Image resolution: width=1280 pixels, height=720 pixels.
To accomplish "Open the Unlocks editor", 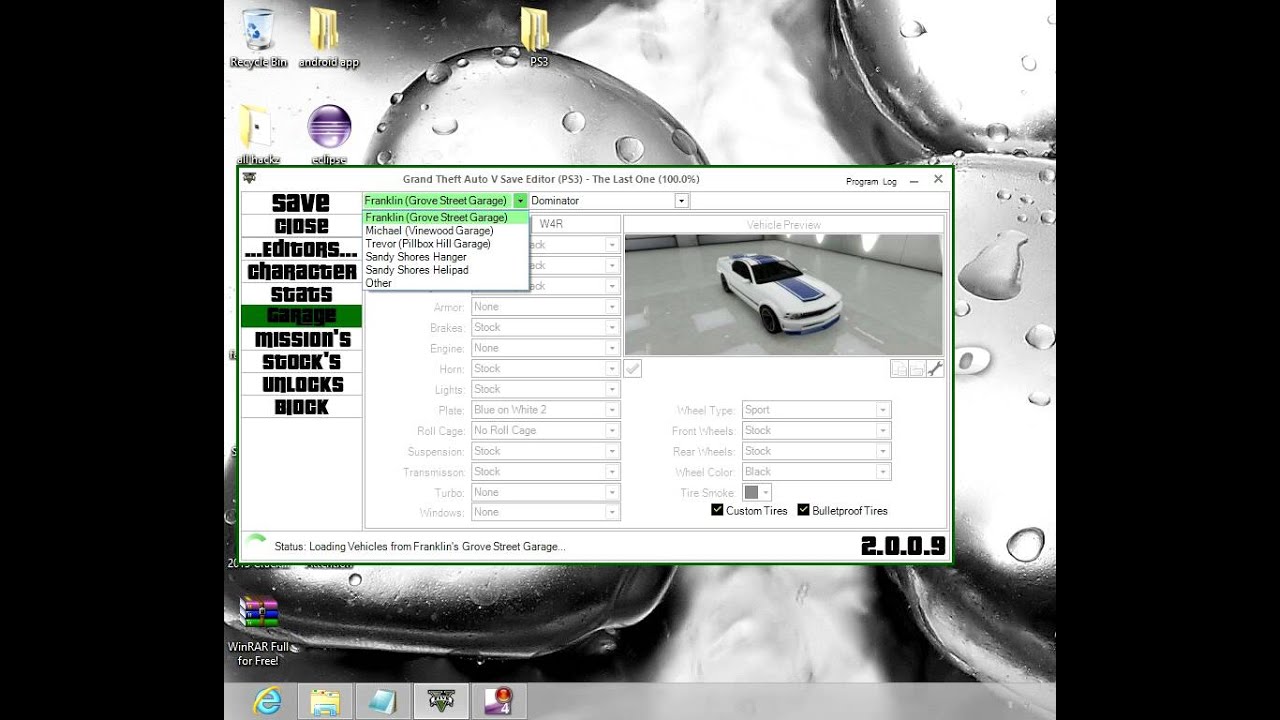I will 301,384.
